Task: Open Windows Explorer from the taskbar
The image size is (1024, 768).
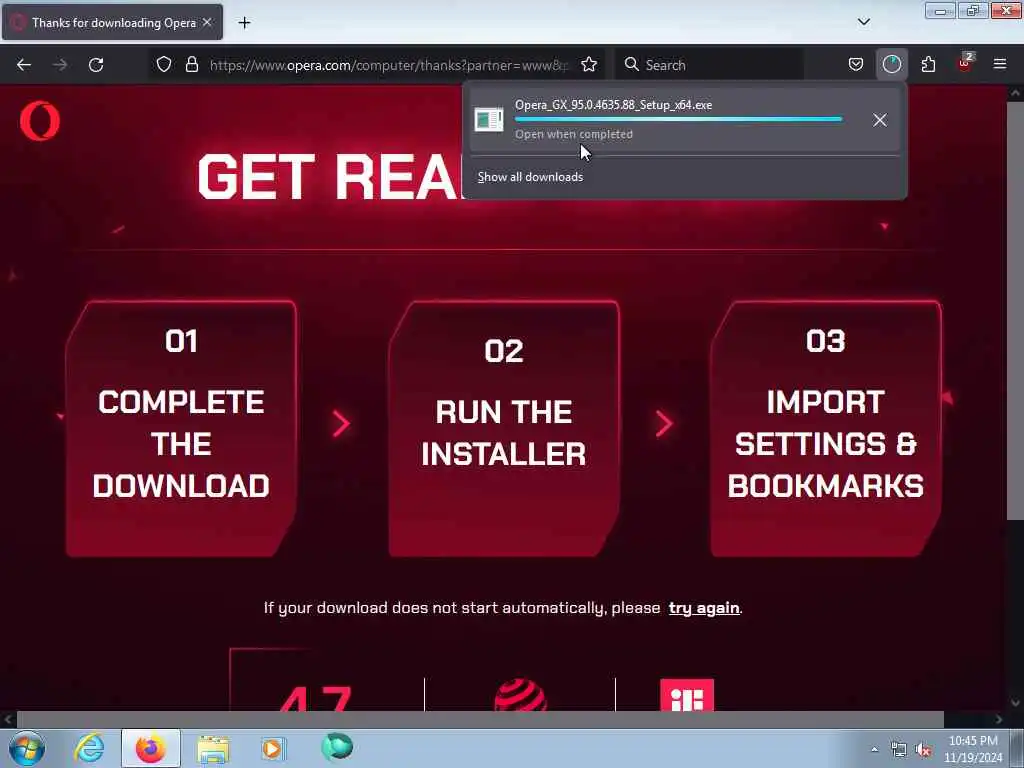Action: (213, 749)
